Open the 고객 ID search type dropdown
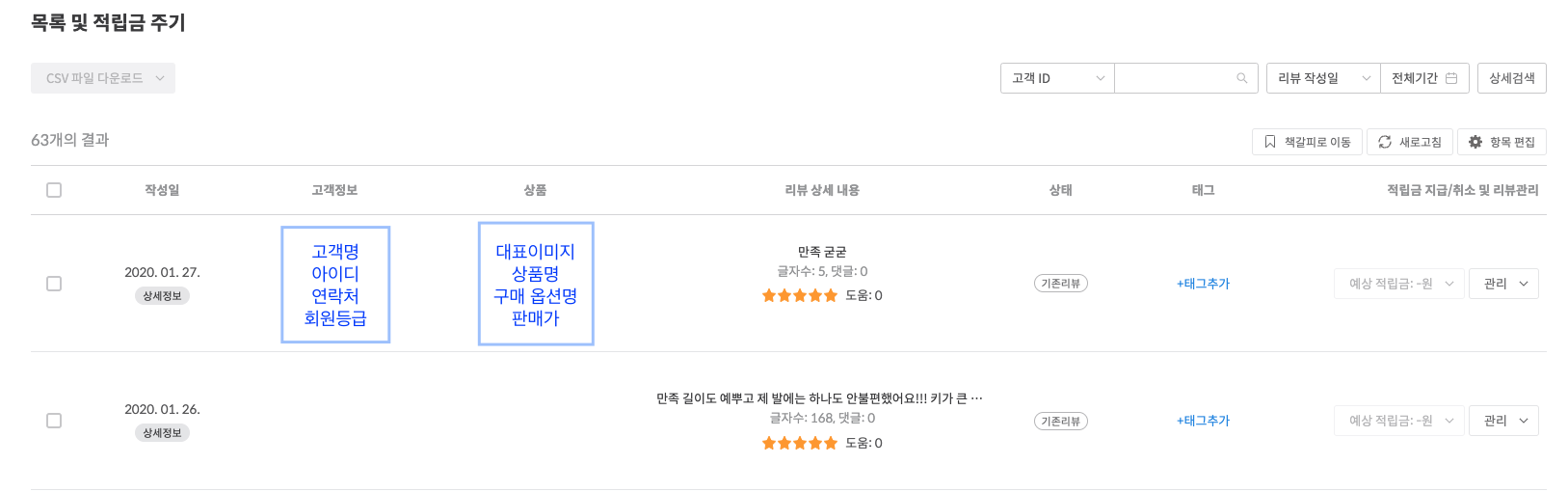The width and height of the screenshot is (1568, 492). click(x=1057, y=78)
